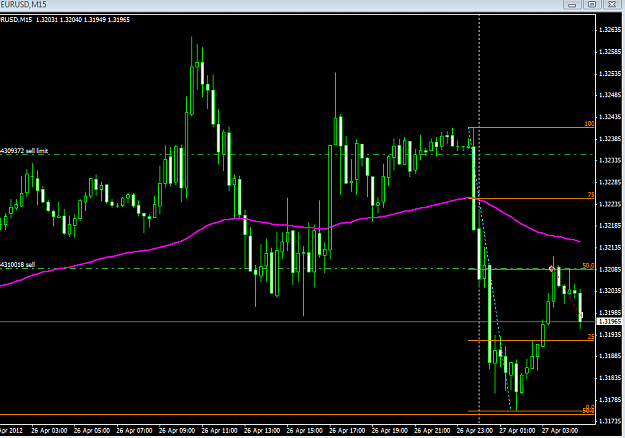Click price scale value 1.31835
Image resolution: width=625 pixels, height=438 pixels.
610,378
